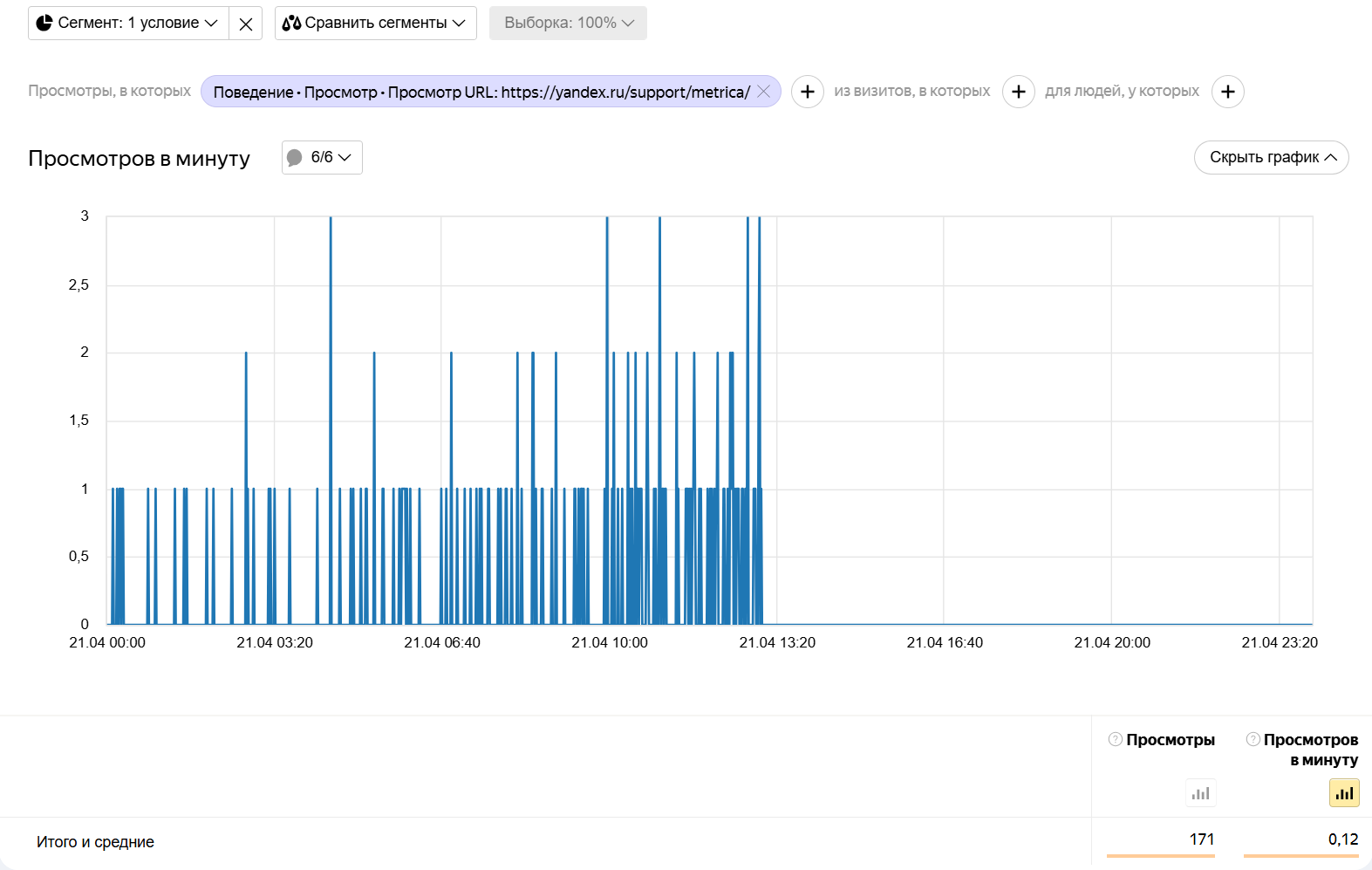Click the Выборка: 100% selector

click(568, 24)
